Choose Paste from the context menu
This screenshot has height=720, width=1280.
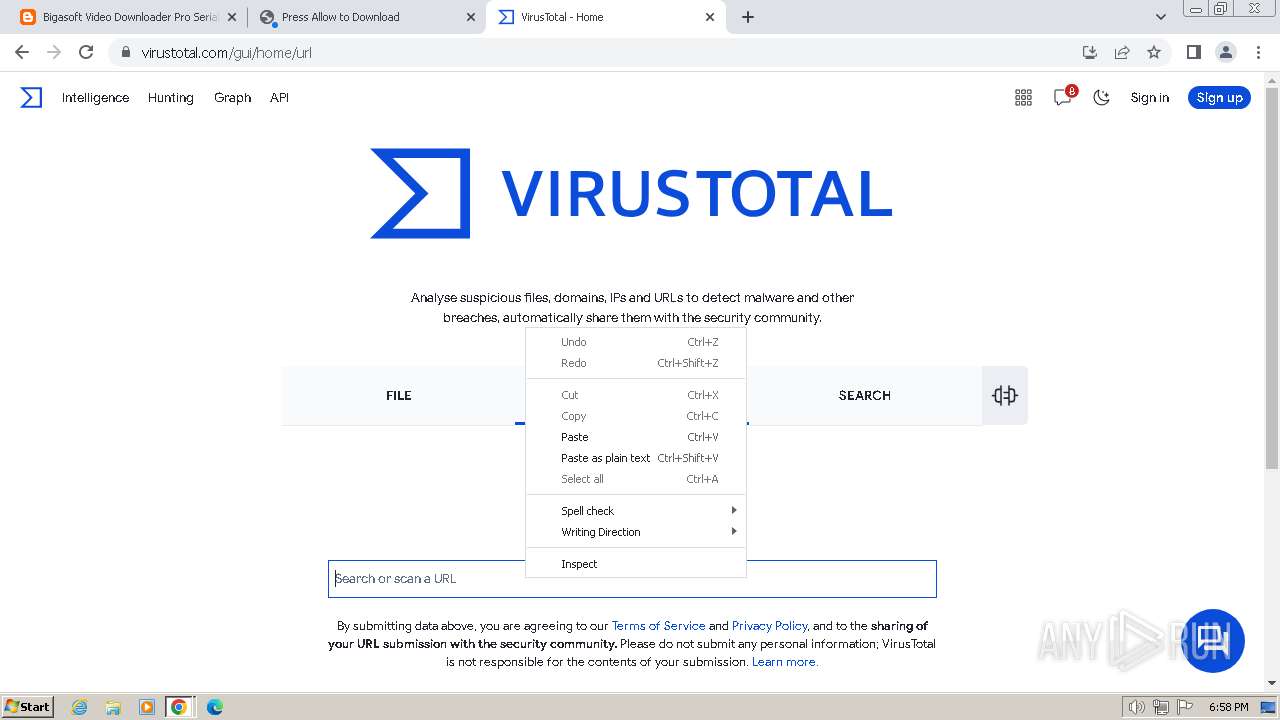pyautogui.click(x=636, y=437)
